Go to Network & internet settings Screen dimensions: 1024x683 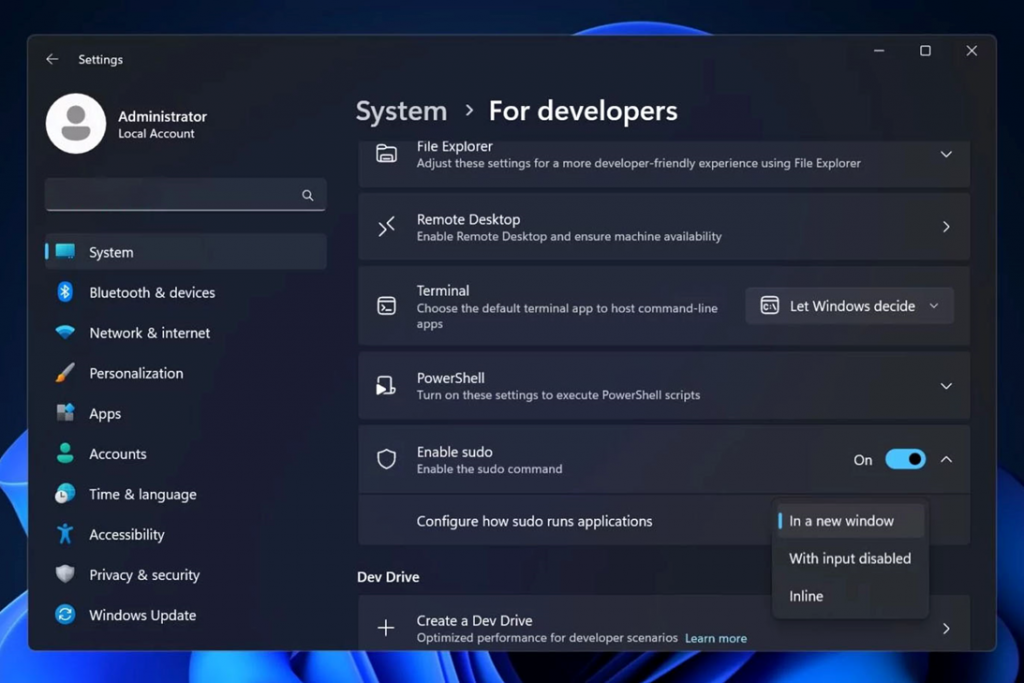pos(185,332)
